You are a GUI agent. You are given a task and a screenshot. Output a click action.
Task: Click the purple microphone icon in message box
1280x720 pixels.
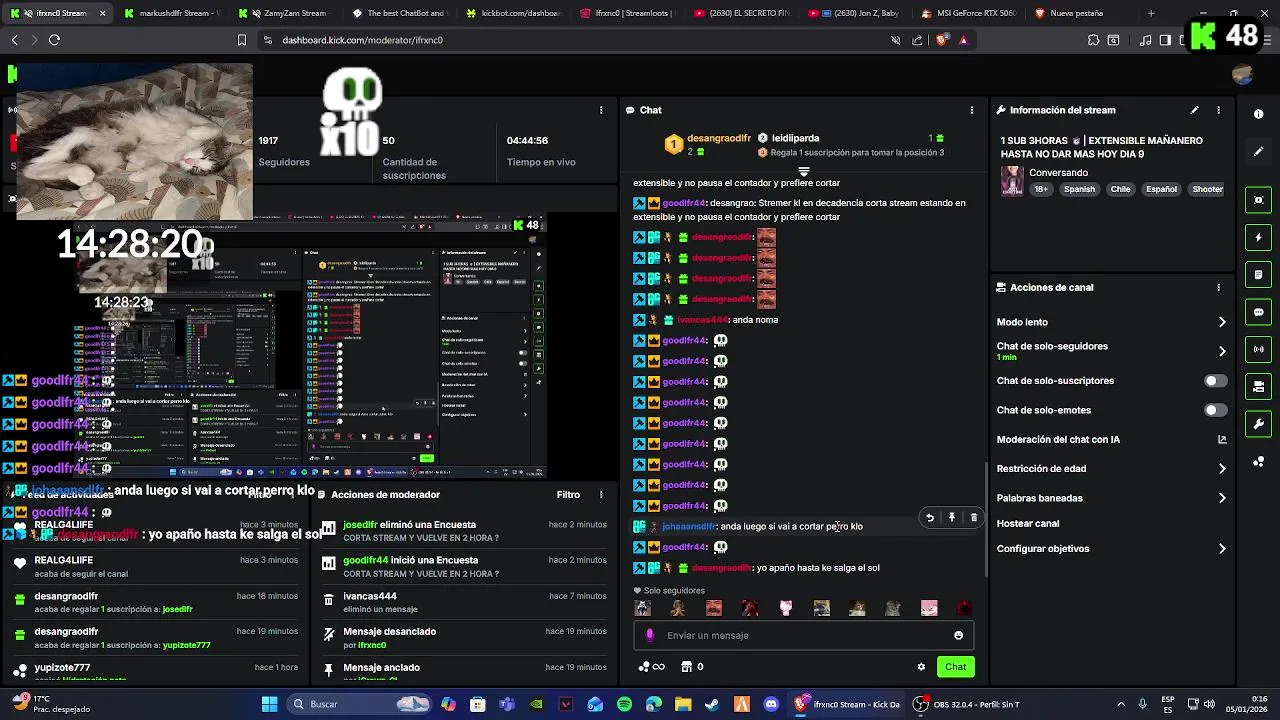click(x=650, y=635)
